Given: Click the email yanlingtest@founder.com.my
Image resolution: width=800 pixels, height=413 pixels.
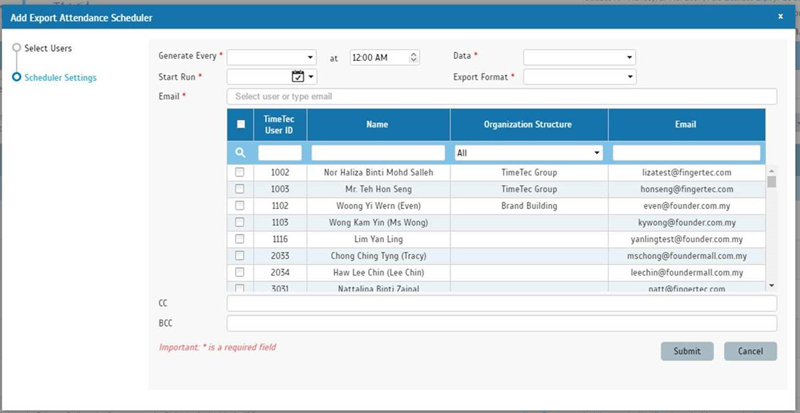Looking at the screenshot, I should tap(687, 239).
